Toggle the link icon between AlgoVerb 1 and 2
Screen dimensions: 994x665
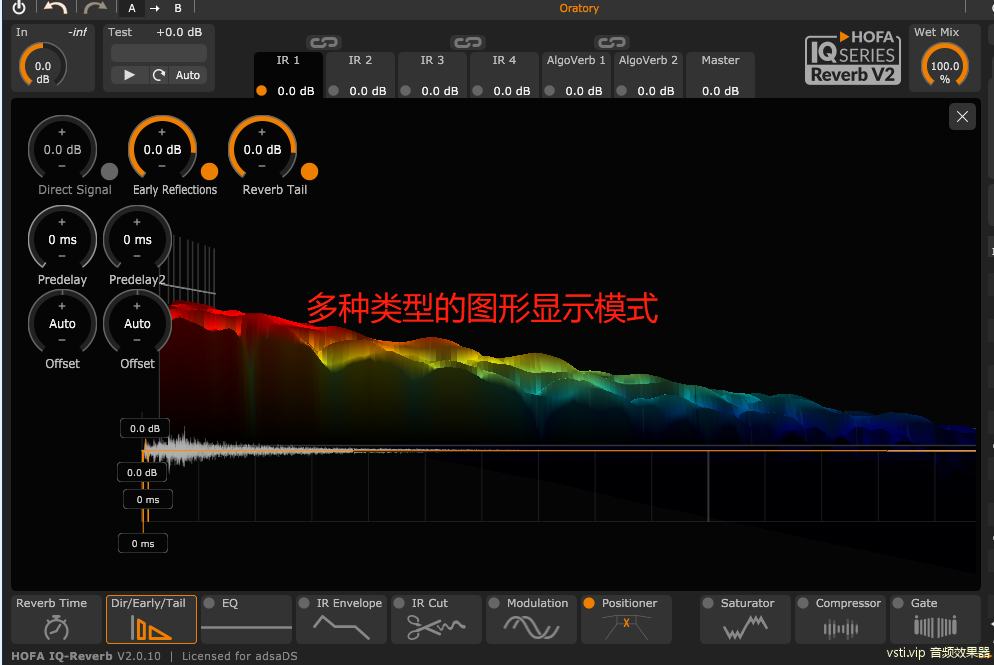click(612, 42)
